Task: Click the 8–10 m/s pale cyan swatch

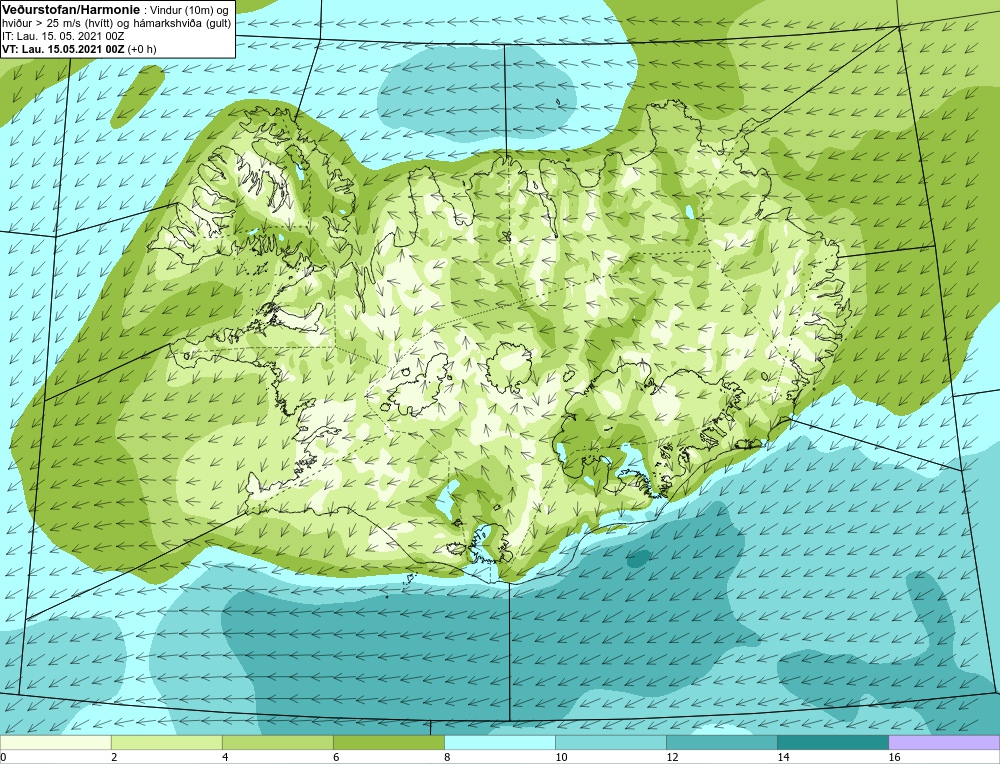Action: (x=499, y=742)
